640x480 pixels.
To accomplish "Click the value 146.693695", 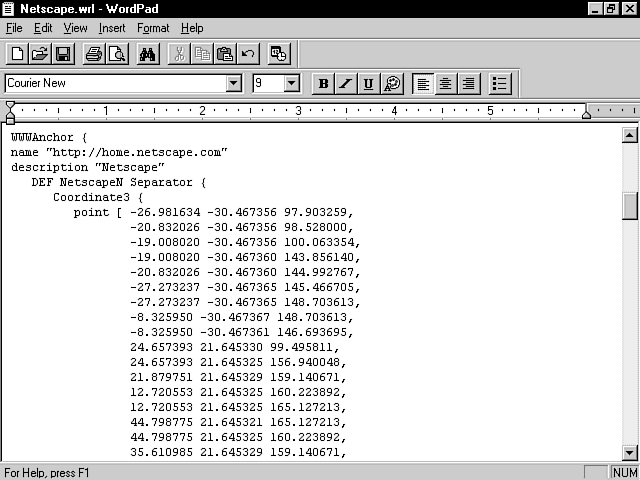I will (x=312, y=332).
